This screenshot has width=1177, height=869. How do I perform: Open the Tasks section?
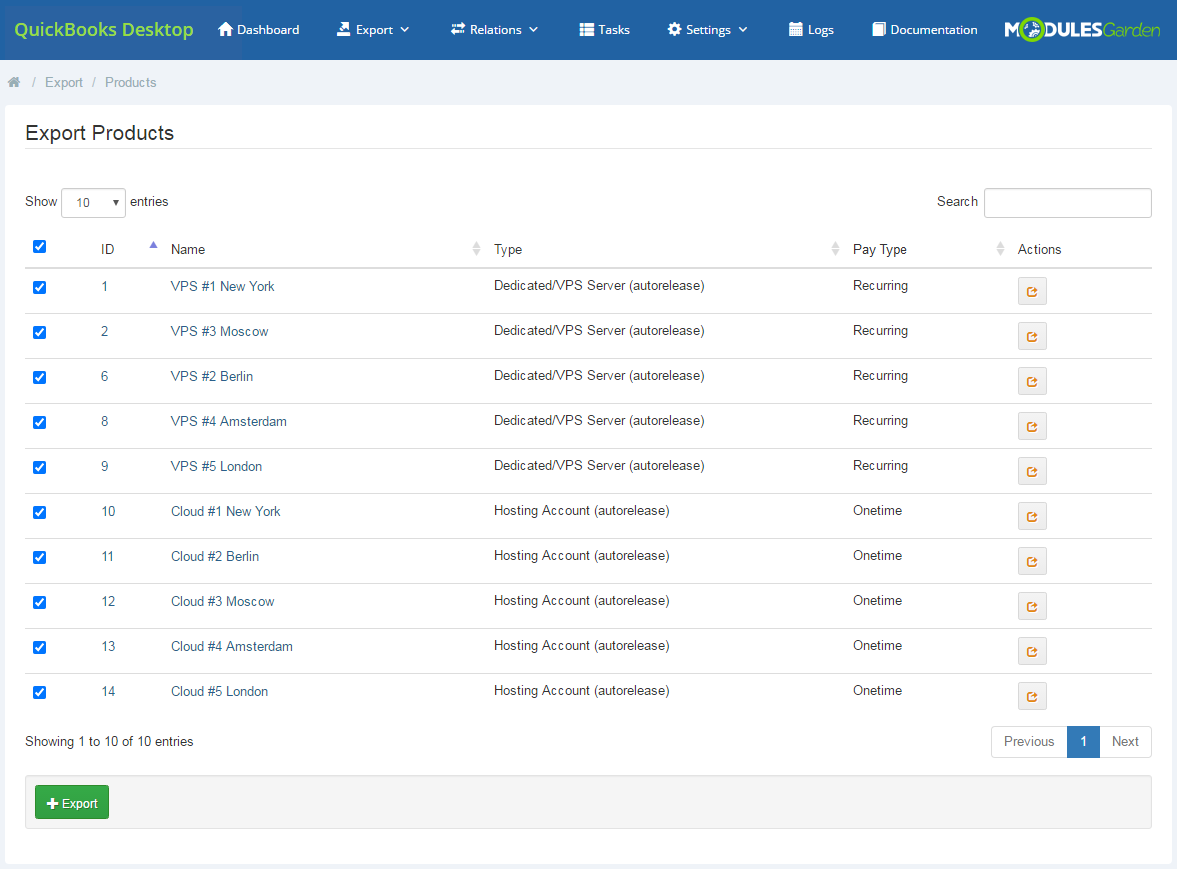pos(604,29)
